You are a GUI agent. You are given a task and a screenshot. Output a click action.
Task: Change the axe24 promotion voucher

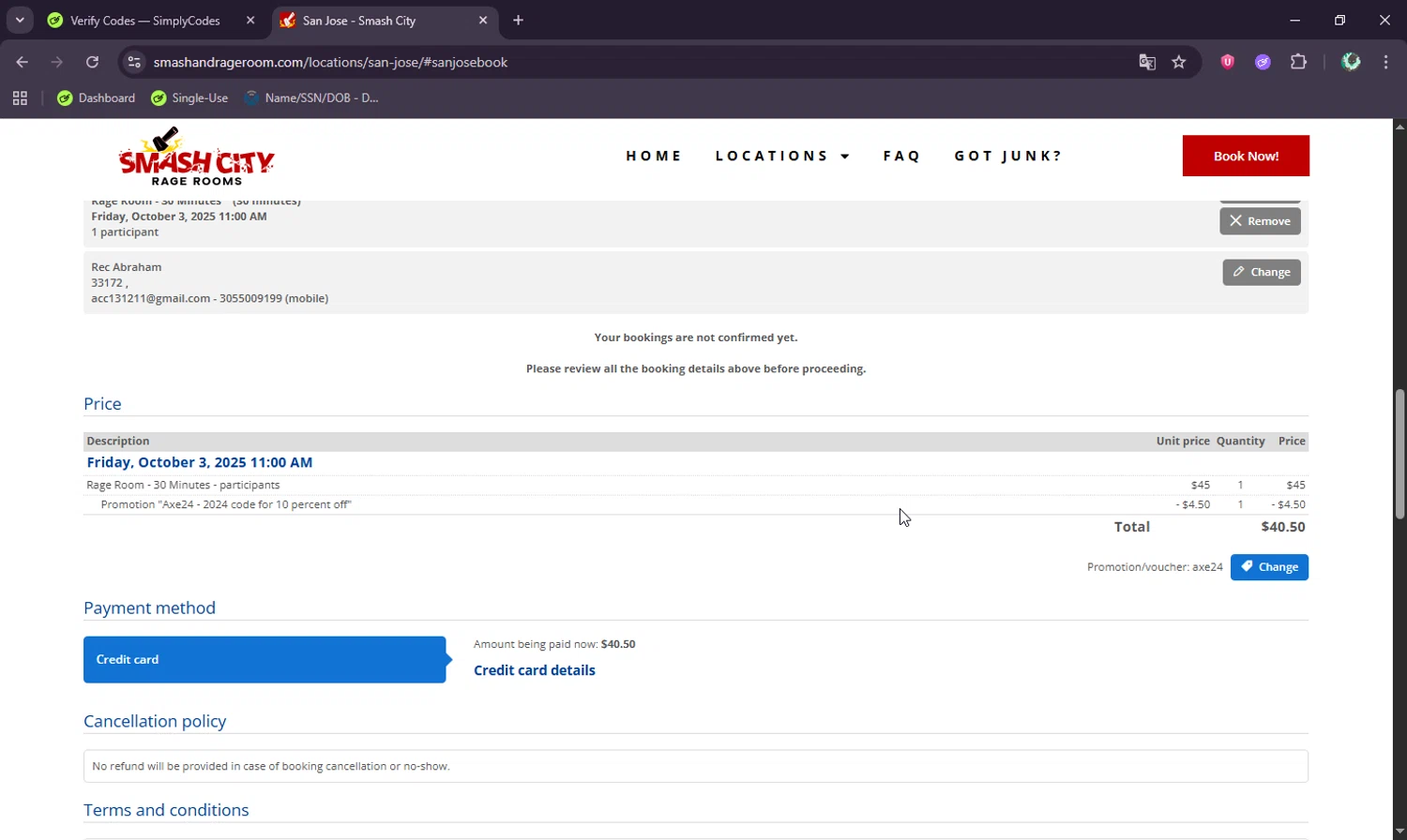(x=1269, y=567)
